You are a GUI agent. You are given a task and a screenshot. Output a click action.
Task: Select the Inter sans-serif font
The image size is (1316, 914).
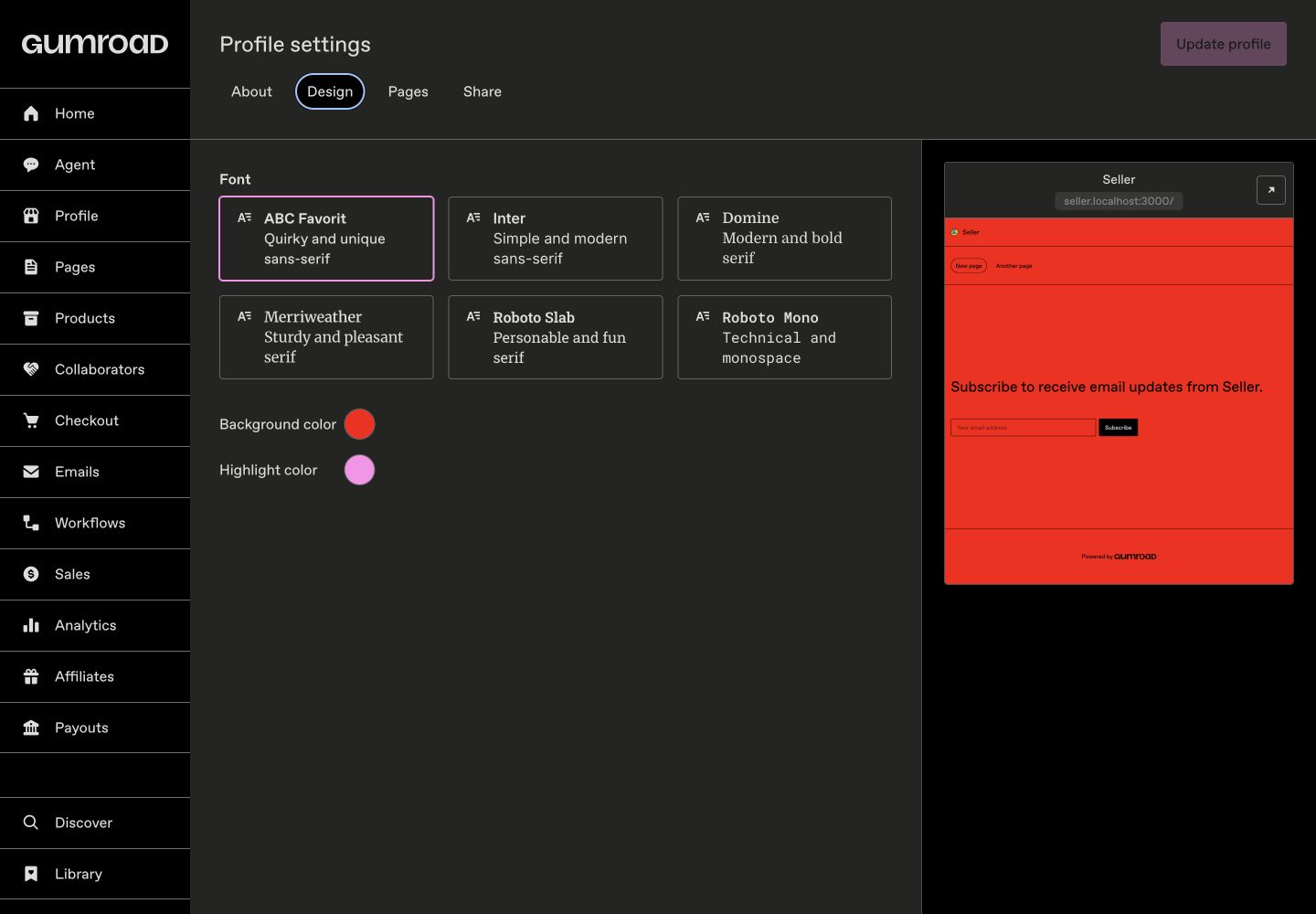556,239
